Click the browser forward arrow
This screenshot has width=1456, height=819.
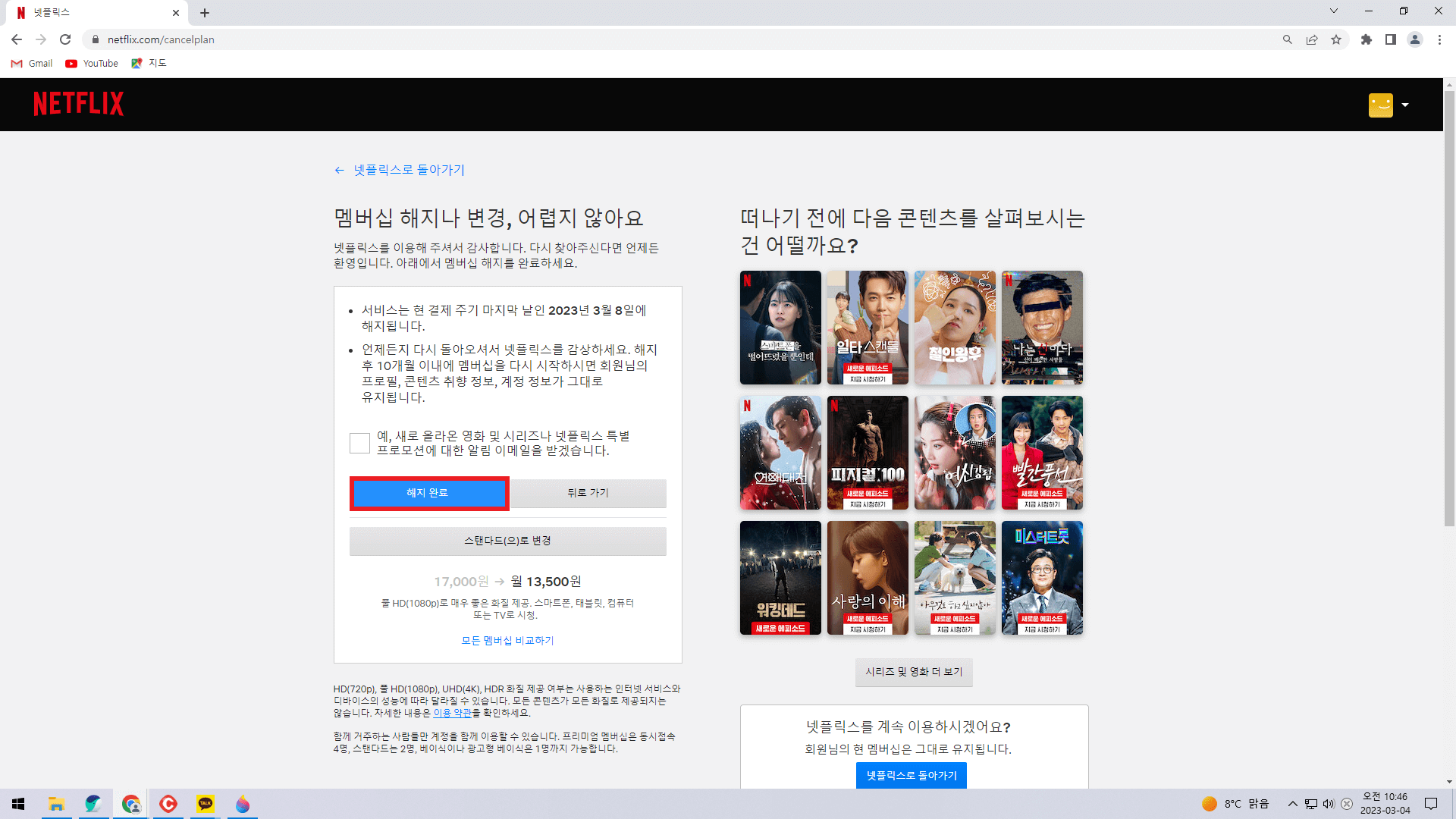point(41,39)
